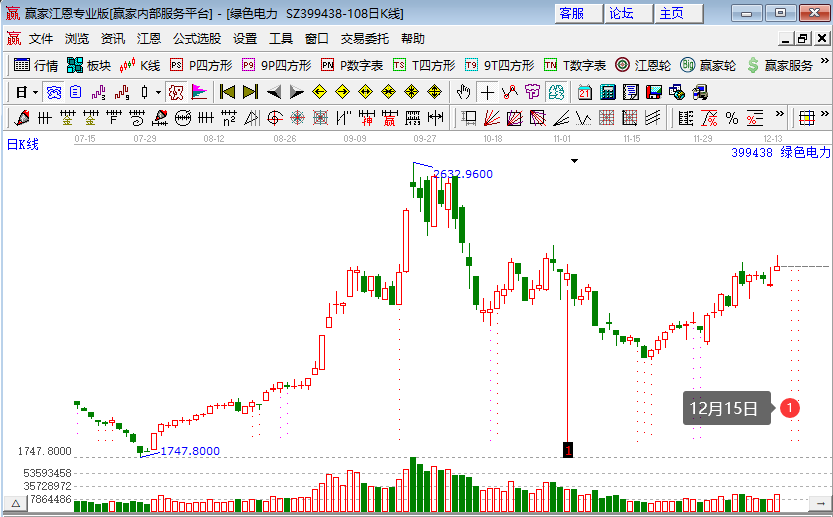The image size is (833, 517).
Task: Toggle the blue 盘 view icon
Action: click(54, 92)
